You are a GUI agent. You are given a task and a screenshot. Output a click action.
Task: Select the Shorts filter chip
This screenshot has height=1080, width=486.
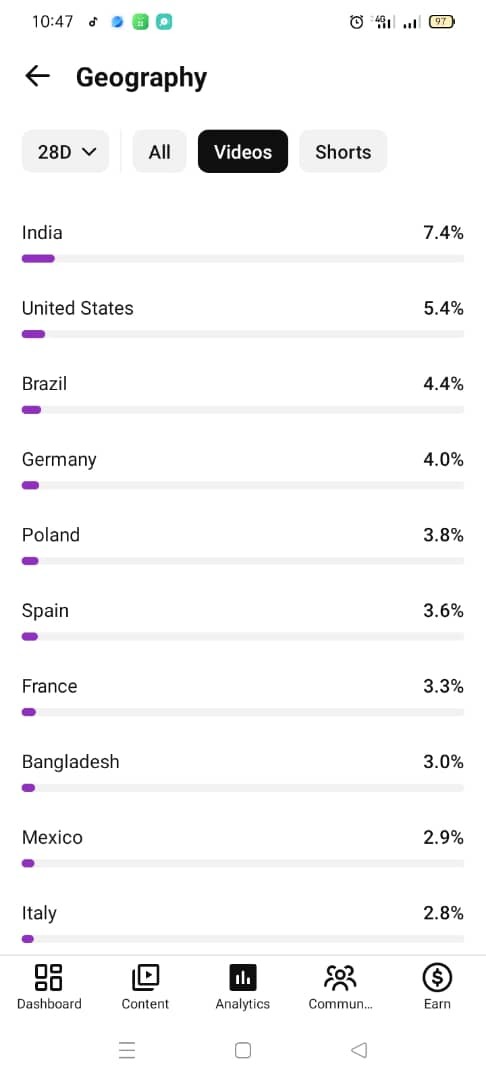pos(343,152)
